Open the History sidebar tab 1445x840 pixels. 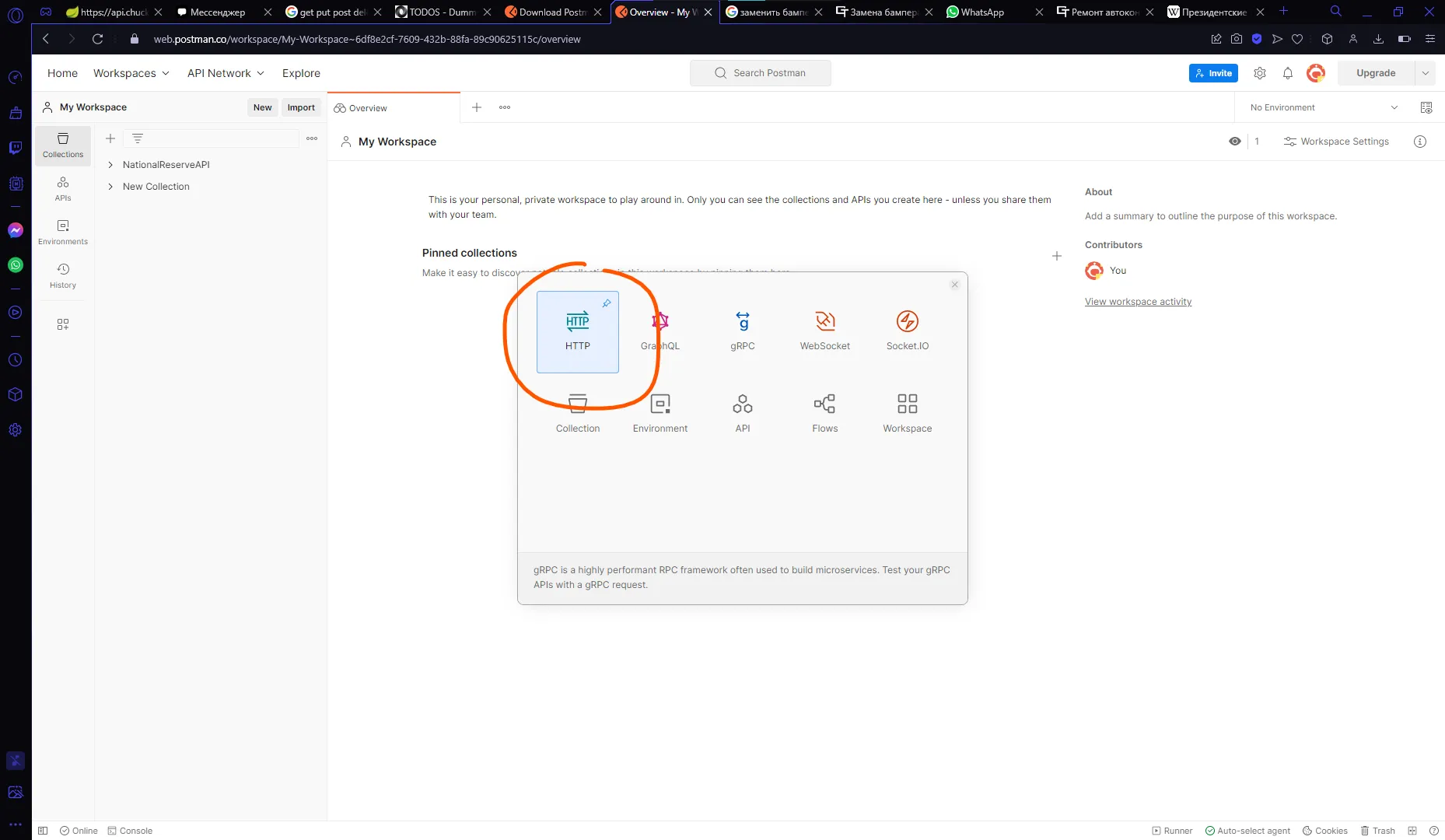point(63,275)
